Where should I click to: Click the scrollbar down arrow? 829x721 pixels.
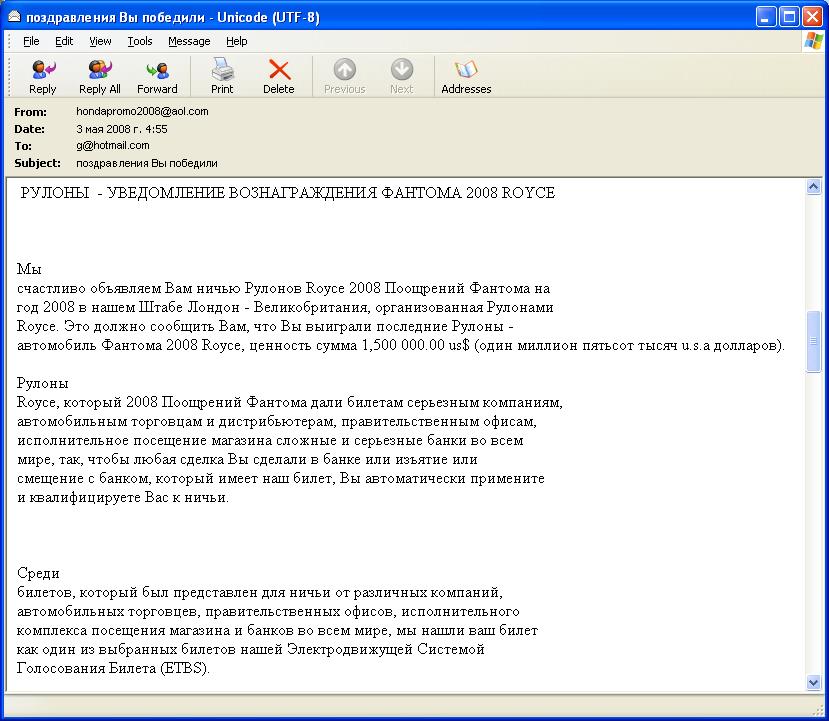pyautogui.click(x=813, y=683)
